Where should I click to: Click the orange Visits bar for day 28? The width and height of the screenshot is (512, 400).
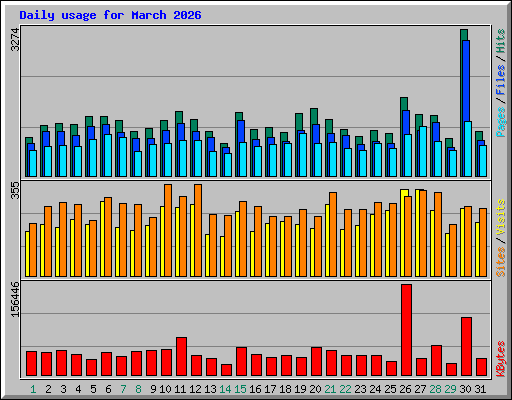pos(438,234)
